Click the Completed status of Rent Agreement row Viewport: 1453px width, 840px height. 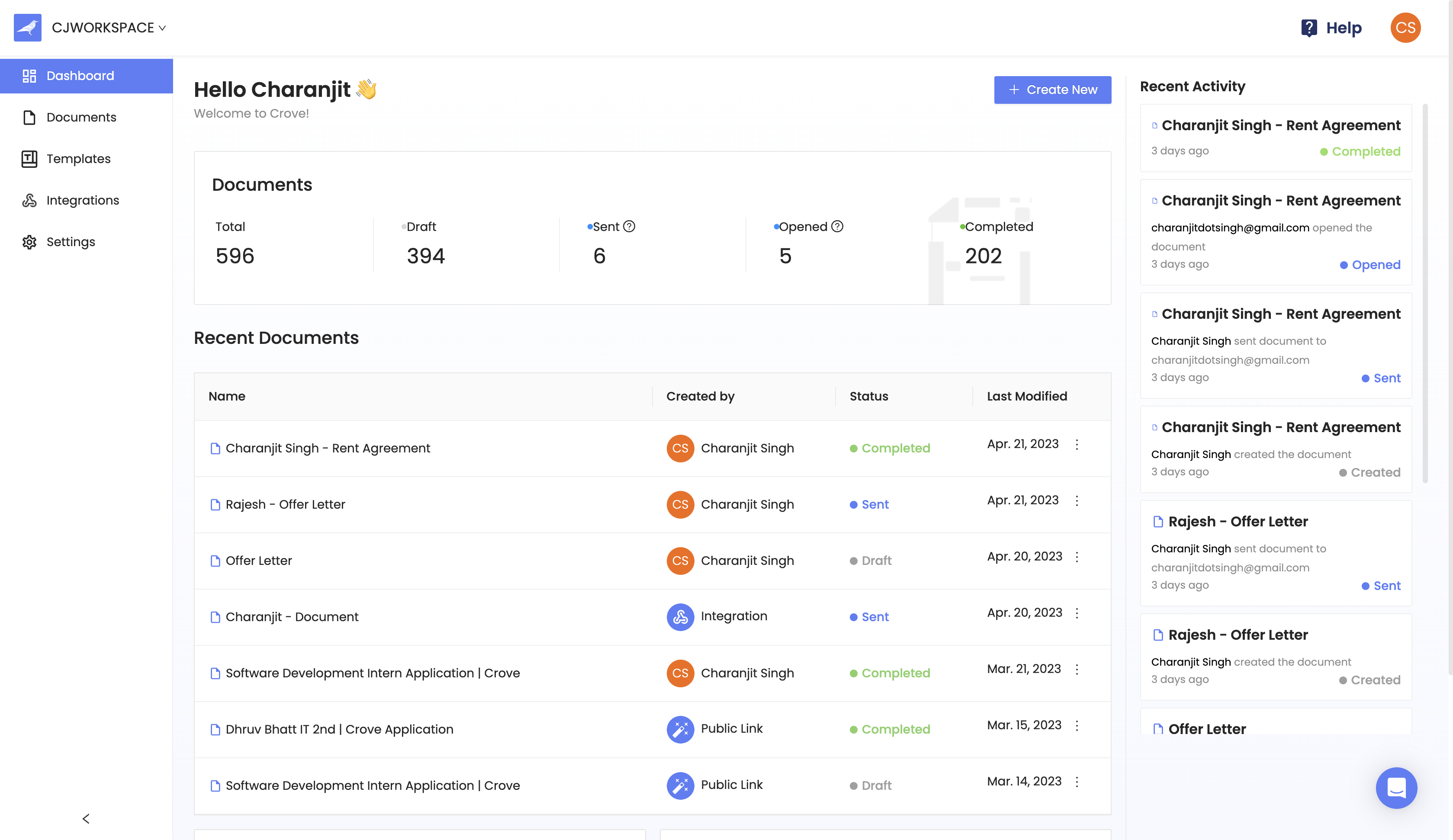coord(890,448)
